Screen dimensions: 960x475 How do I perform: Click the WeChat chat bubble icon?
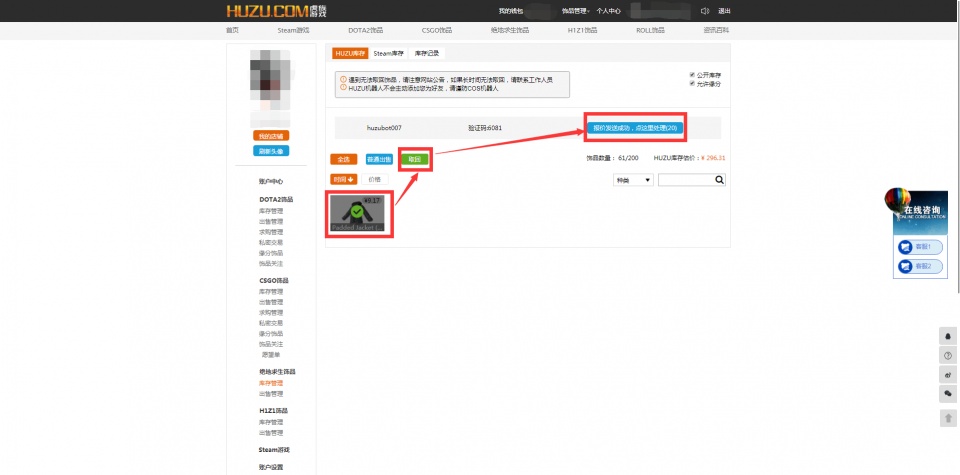(x=948, y=395)
